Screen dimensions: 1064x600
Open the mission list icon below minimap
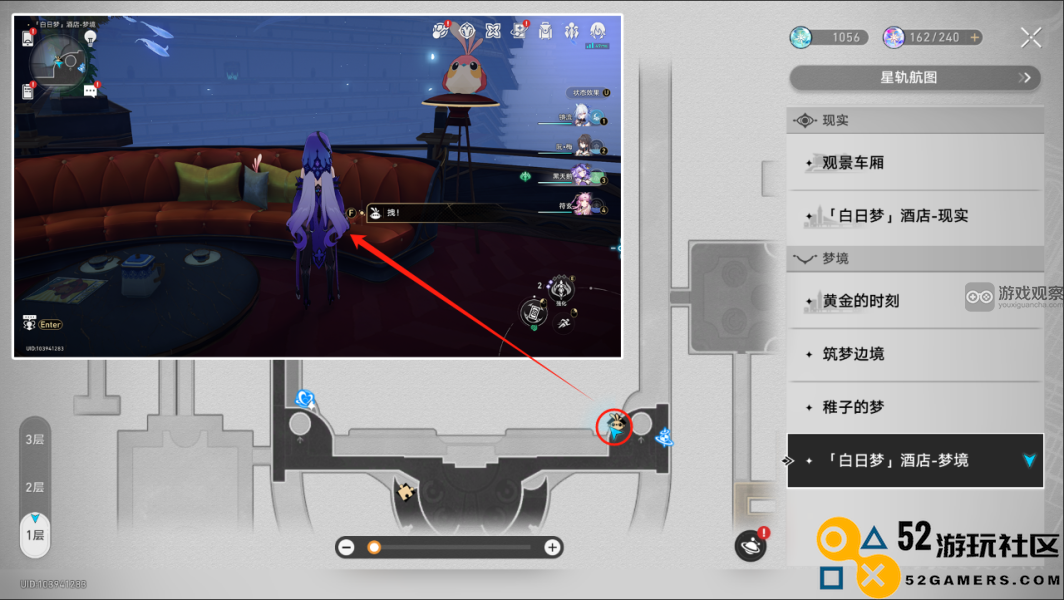(28, 90)
